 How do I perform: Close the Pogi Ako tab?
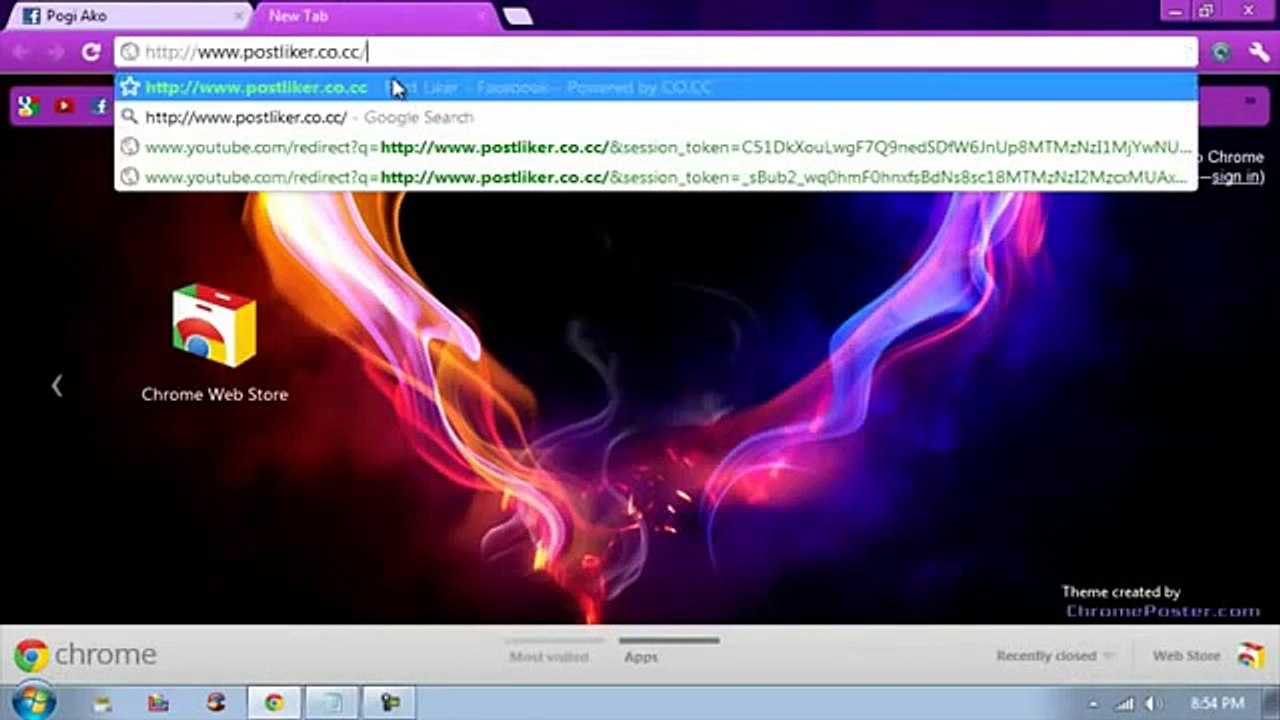point(238,17)
